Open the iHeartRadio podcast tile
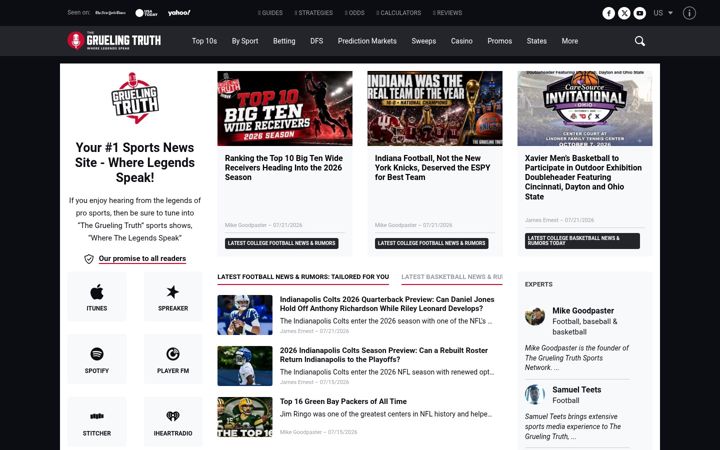 pyautogui.click(x=173, y=422)
